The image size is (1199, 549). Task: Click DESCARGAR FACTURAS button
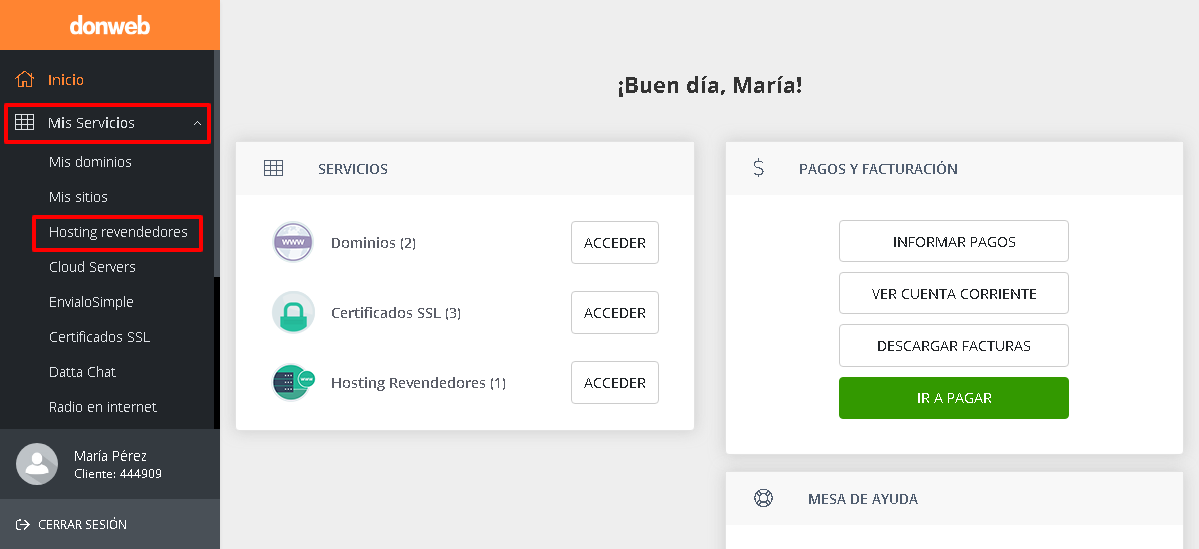[954, 346]
